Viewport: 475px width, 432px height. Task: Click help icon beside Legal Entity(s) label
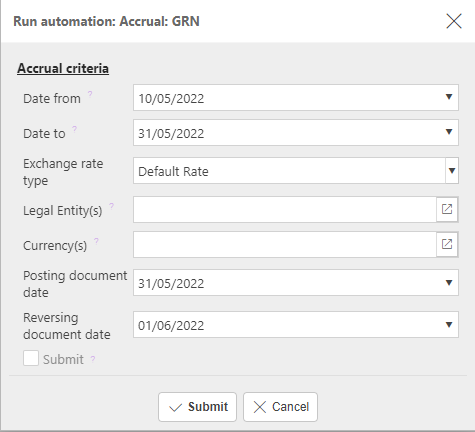tap(111, 206)
